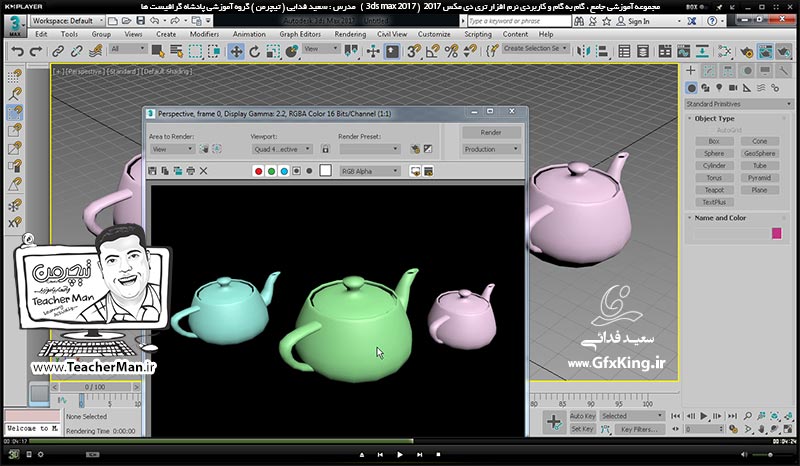Click the Render button in frame window
The height and width of the screenshot is (466, 800).
491,132
